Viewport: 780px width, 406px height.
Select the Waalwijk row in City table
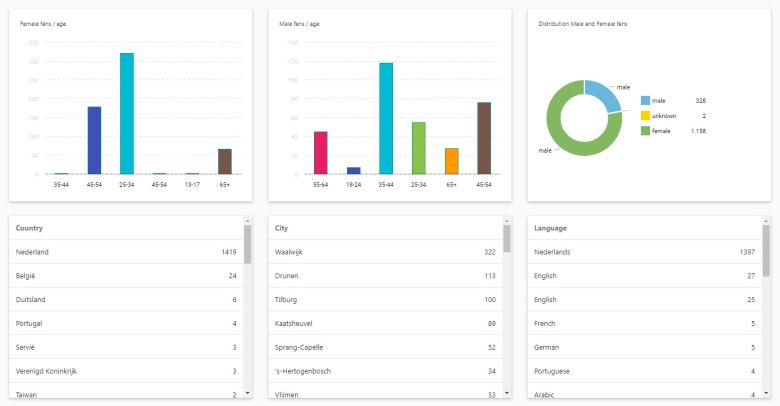coord(385,252)
